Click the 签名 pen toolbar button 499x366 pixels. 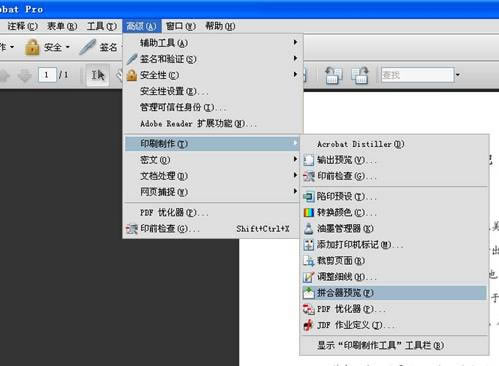(x=98, y=47)
